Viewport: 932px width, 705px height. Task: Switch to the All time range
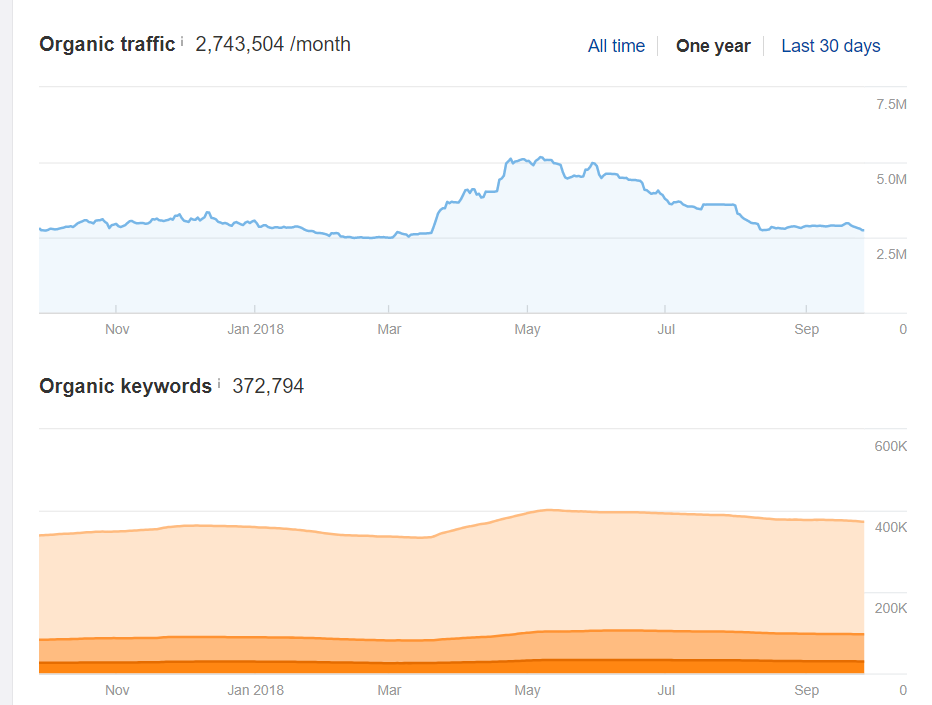616,46
